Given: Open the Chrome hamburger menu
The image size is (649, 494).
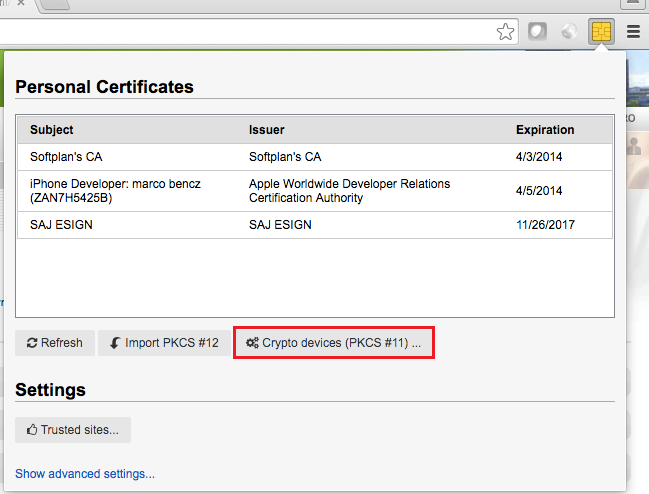Looking at the screenshot, I should [633, 31].
